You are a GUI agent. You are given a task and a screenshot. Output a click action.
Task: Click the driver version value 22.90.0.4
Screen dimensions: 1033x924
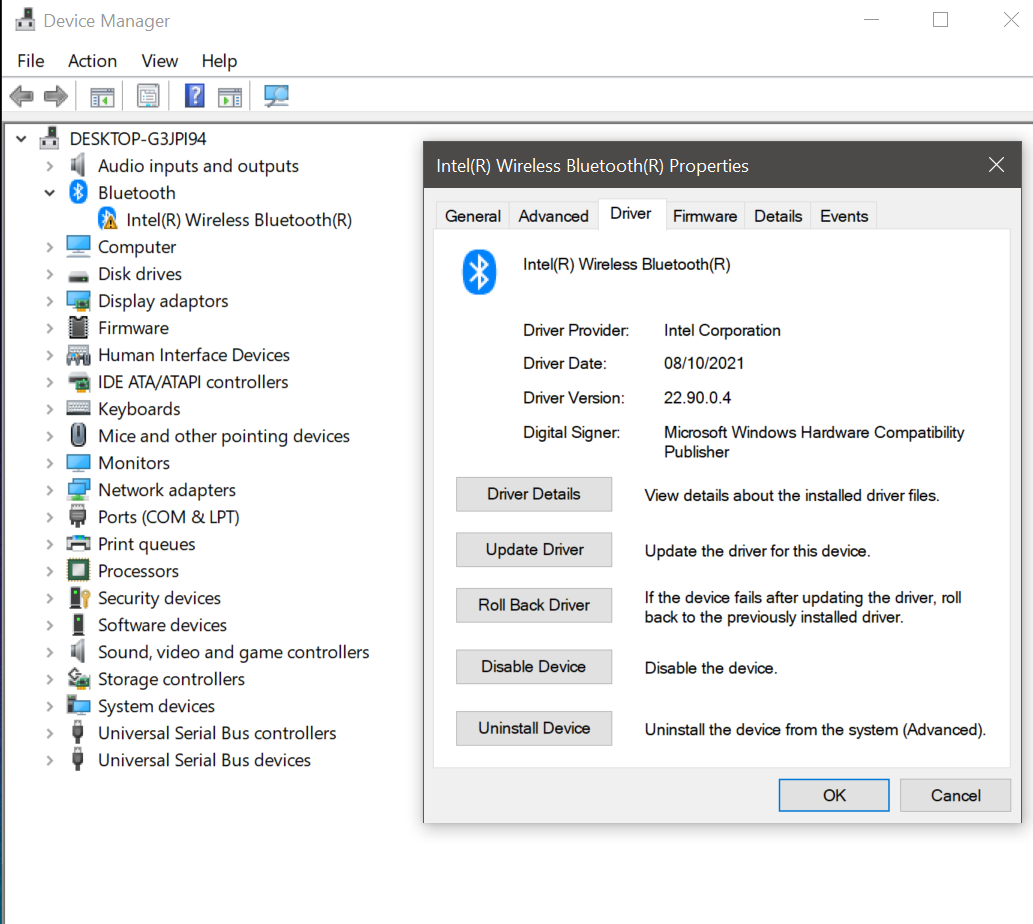(697, 398)
